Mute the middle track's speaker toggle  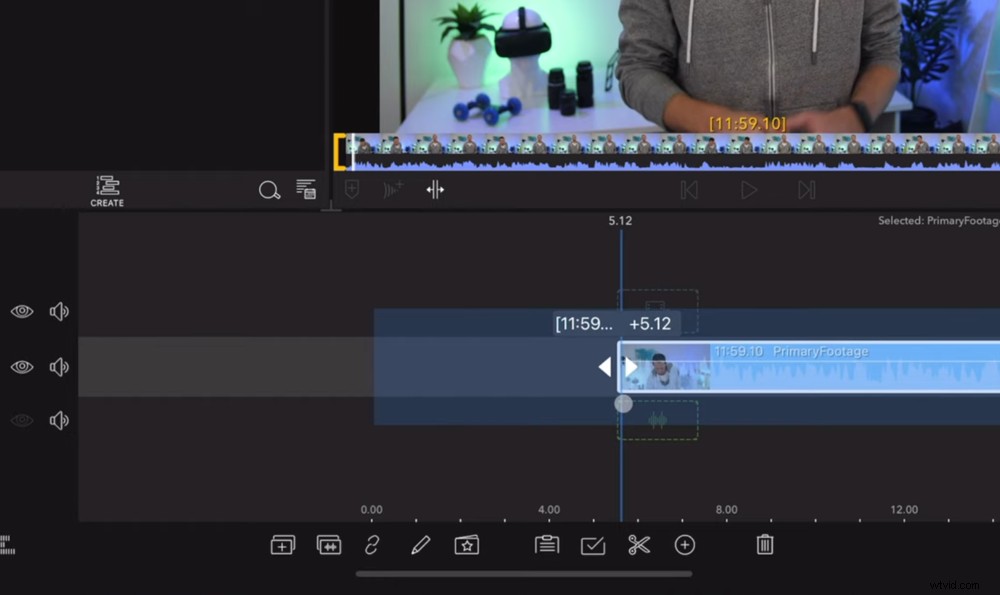[59, 366]
